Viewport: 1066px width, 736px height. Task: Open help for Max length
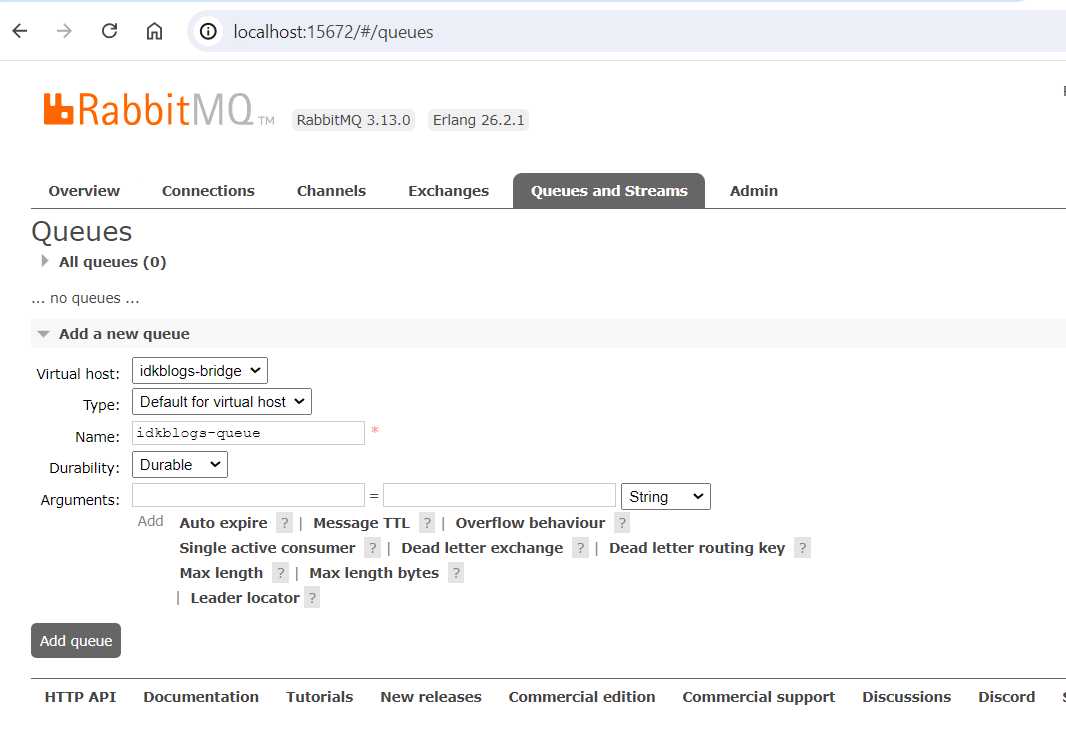280,574
